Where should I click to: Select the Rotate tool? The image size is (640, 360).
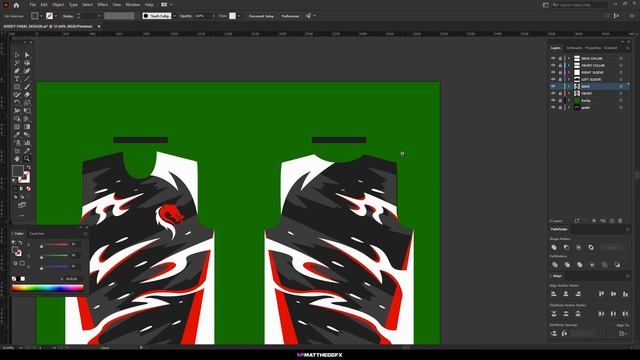17,103
